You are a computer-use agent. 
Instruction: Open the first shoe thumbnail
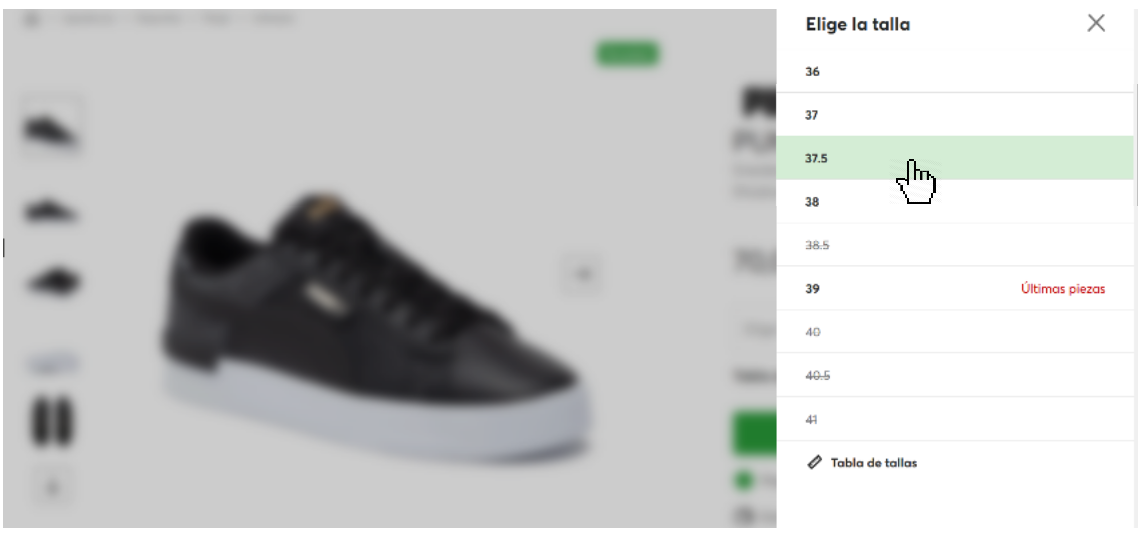[51, 128]
